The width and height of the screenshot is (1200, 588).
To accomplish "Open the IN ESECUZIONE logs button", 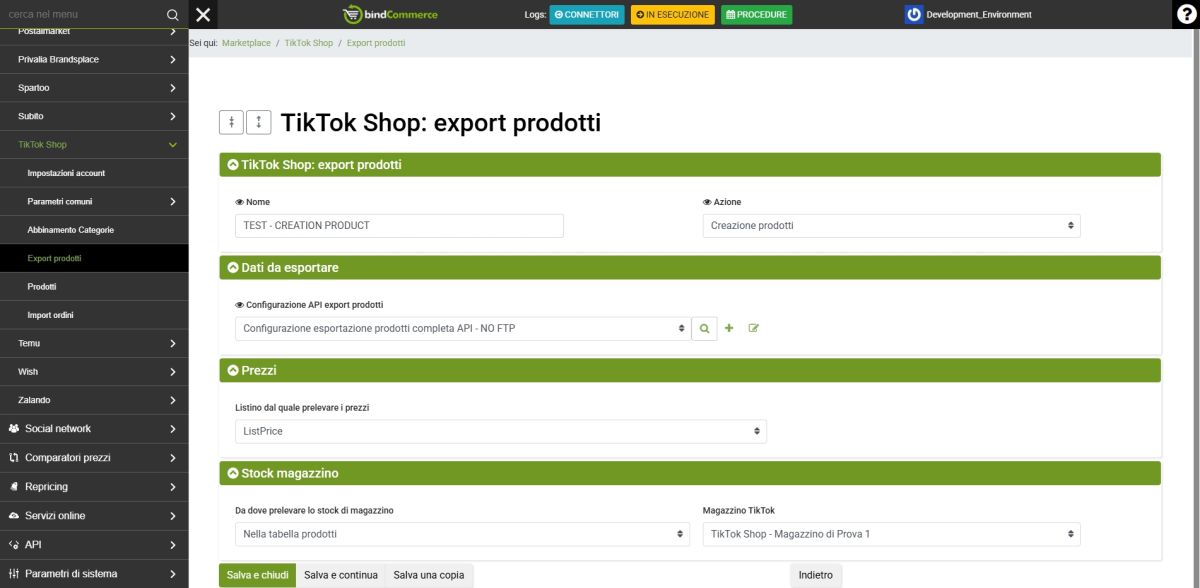I will tap(673, 15).
